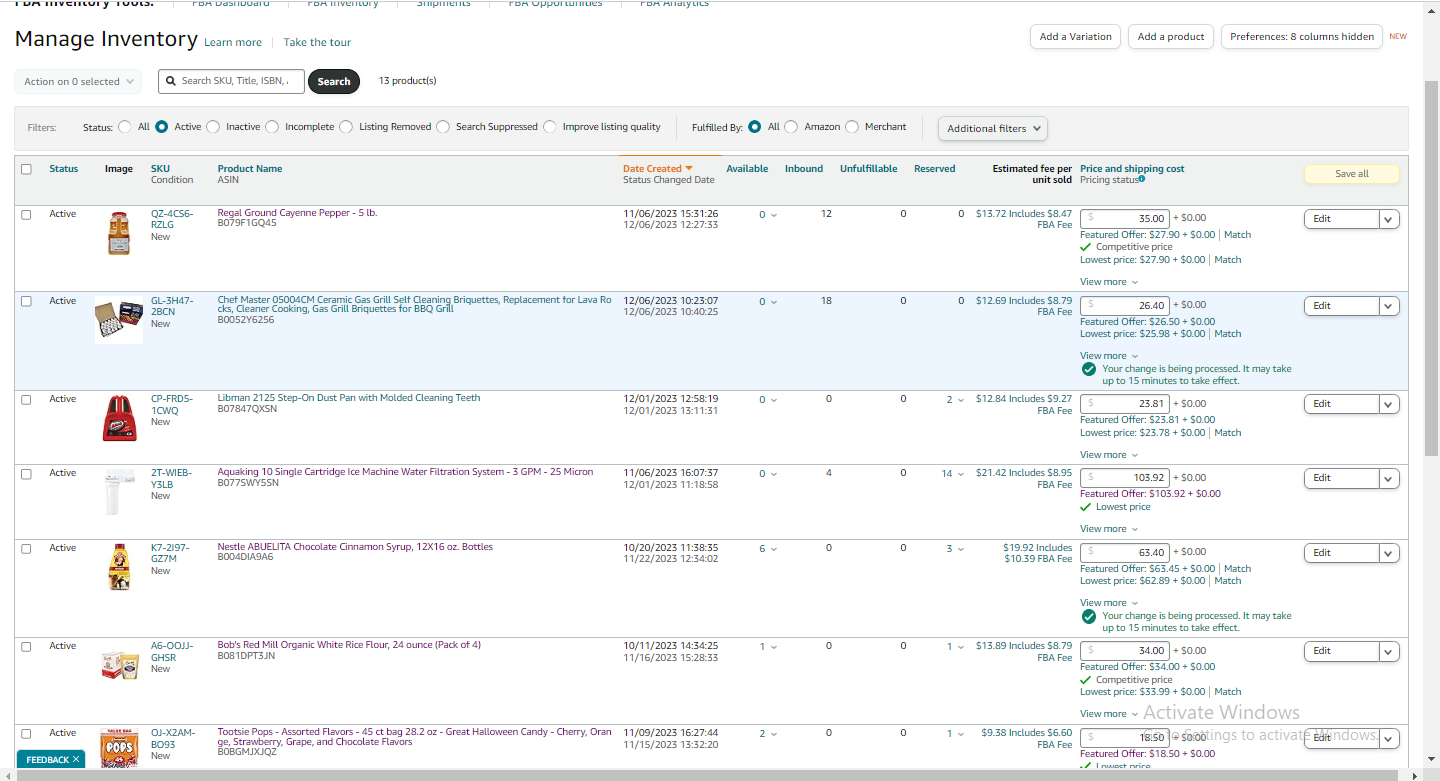
Task: Open the Nestle ABUELITA Chocolate Cinnamon Syrup link
Action: (355, 547)
